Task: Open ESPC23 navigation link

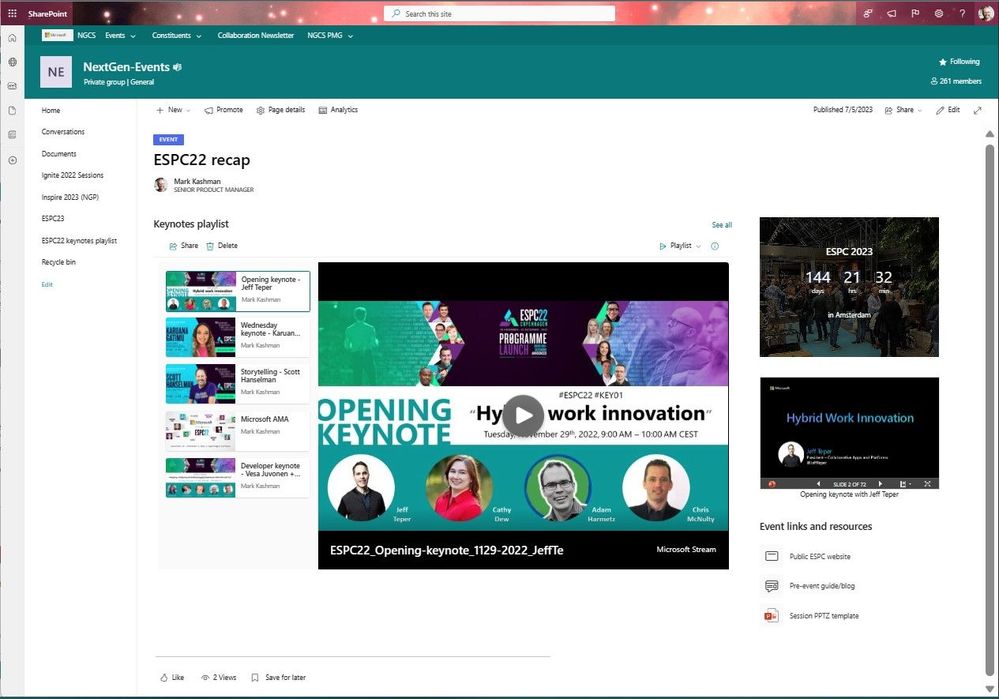Action: 53,219
